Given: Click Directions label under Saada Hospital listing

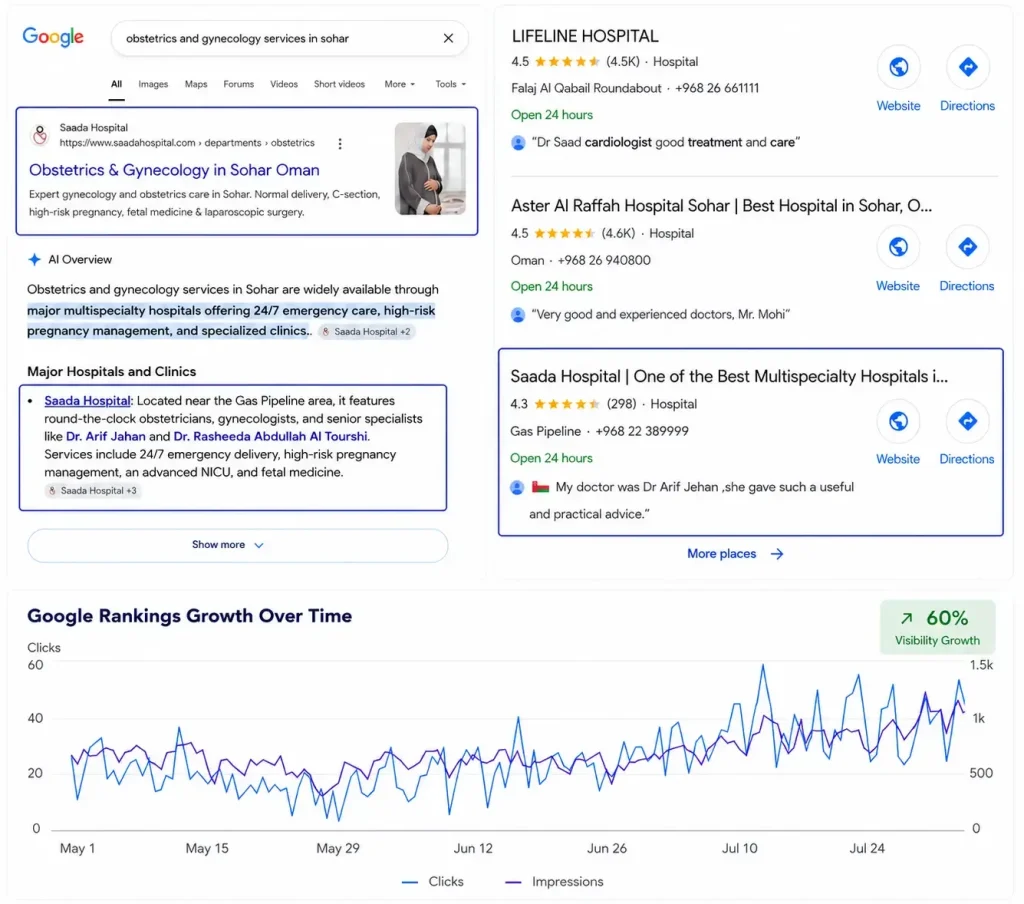Looking at the screenshot, I should point(967,459).
